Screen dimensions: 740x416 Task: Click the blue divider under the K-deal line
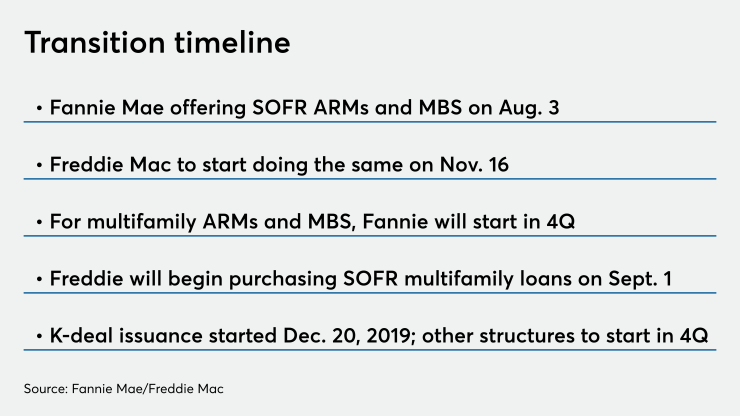click(x=370, y=349)
